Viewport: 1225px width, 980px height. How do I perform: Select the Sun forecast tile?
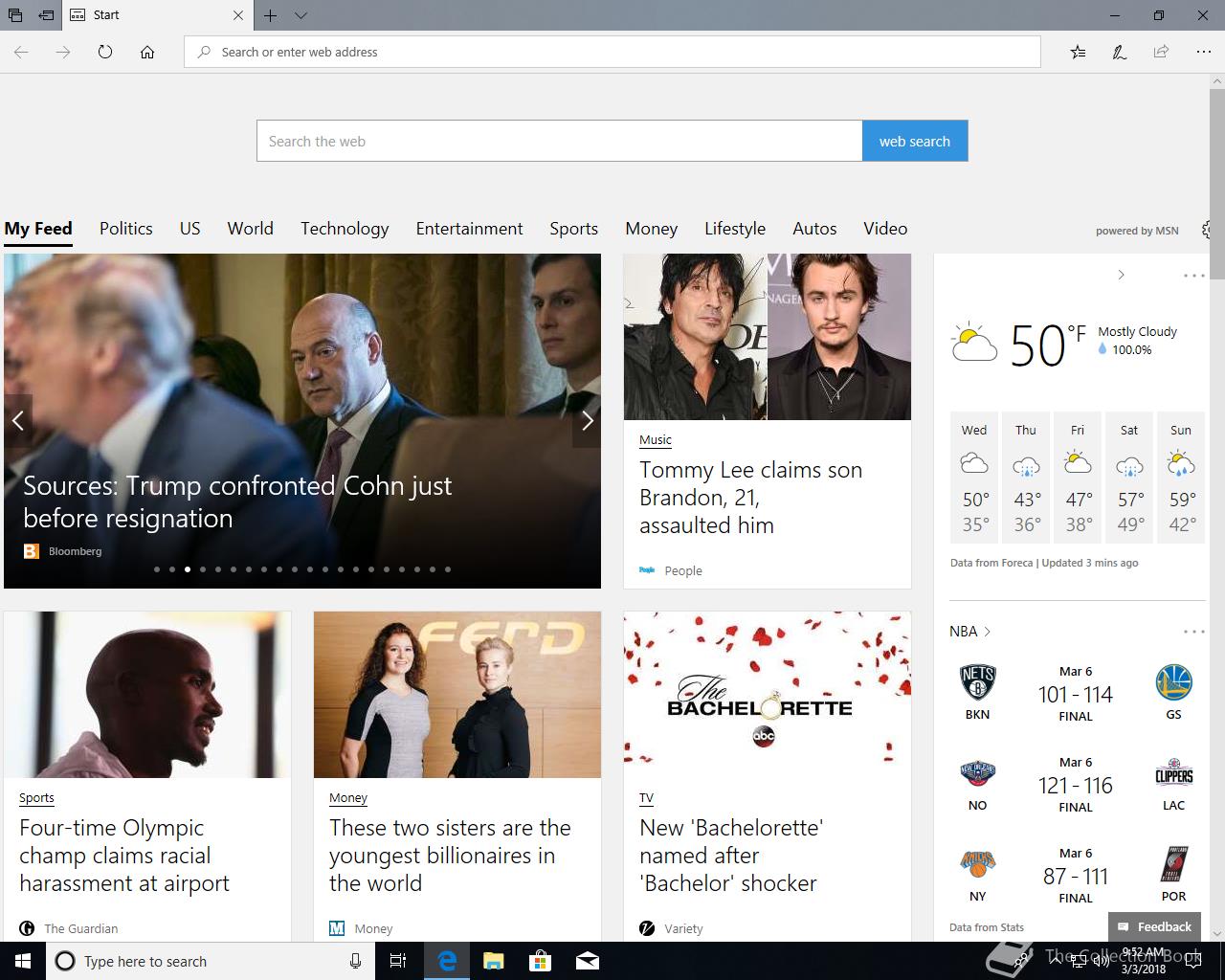(x=1181, y=477)
